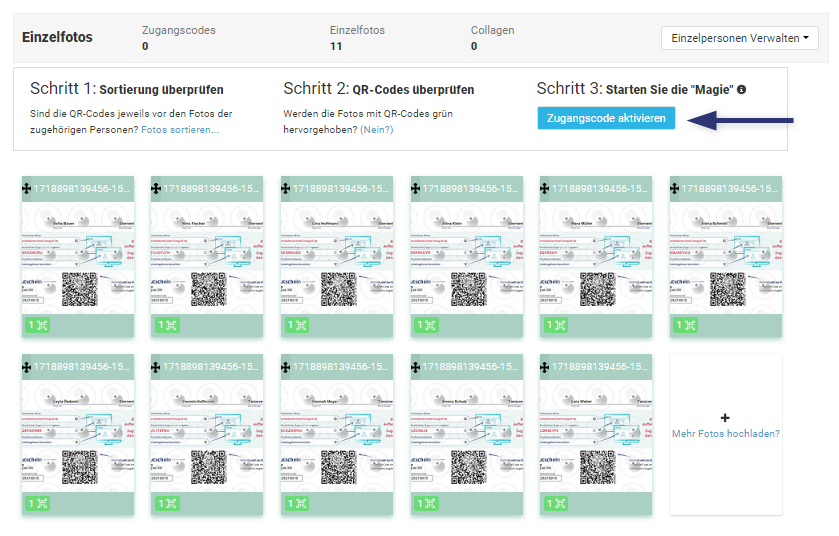
Task: Click the Mehr Fotos hochladen? link
Action: (726, 434)
